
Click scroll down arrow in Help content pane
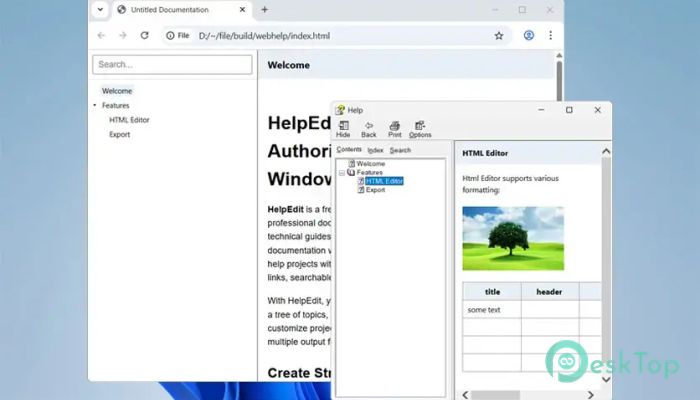click(x=606, y=379)
